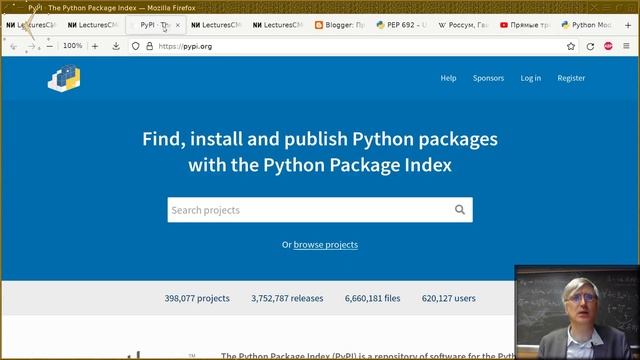640x360 pixels.
Task: Click the 3,752,787 releases statistic
Action: click(287, 298)
